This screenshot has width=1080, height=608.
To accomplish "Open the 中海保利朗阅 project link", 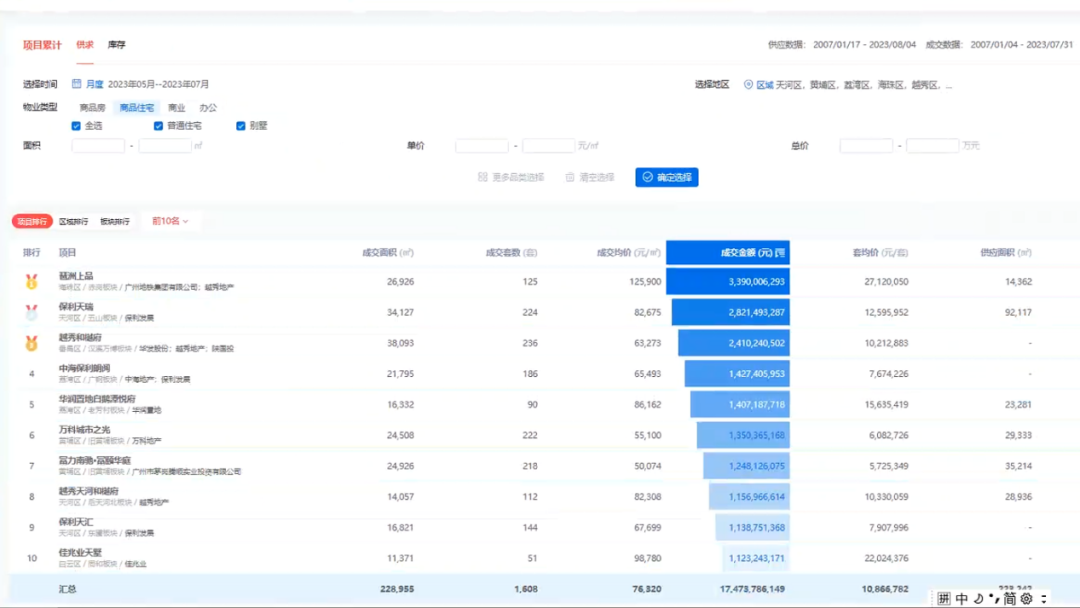I will coord(84,368).
